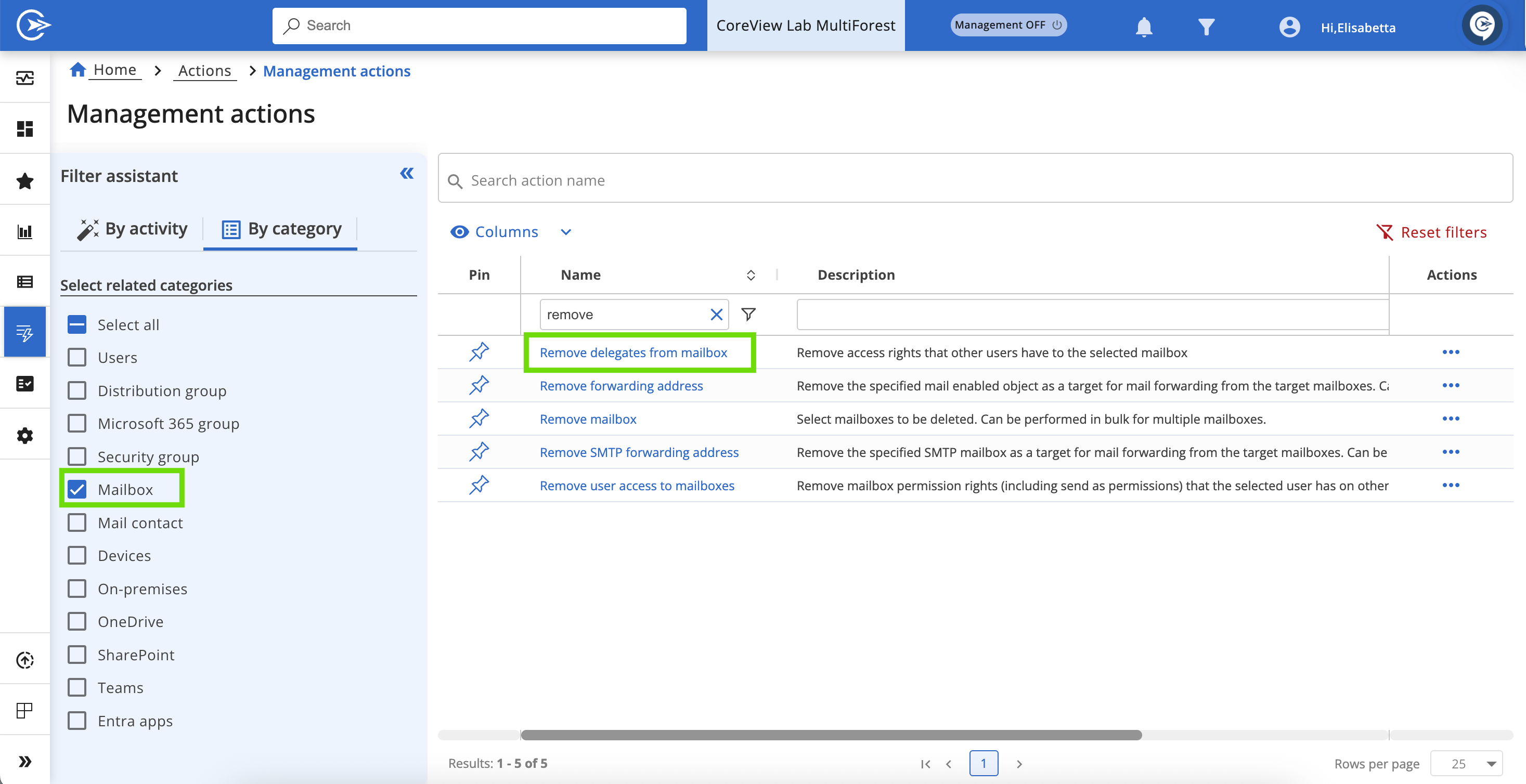Pin Remove delegates from mailbox action
Image resolution: width=1526 pixels, height=784 pixels.
click(479, 352)
